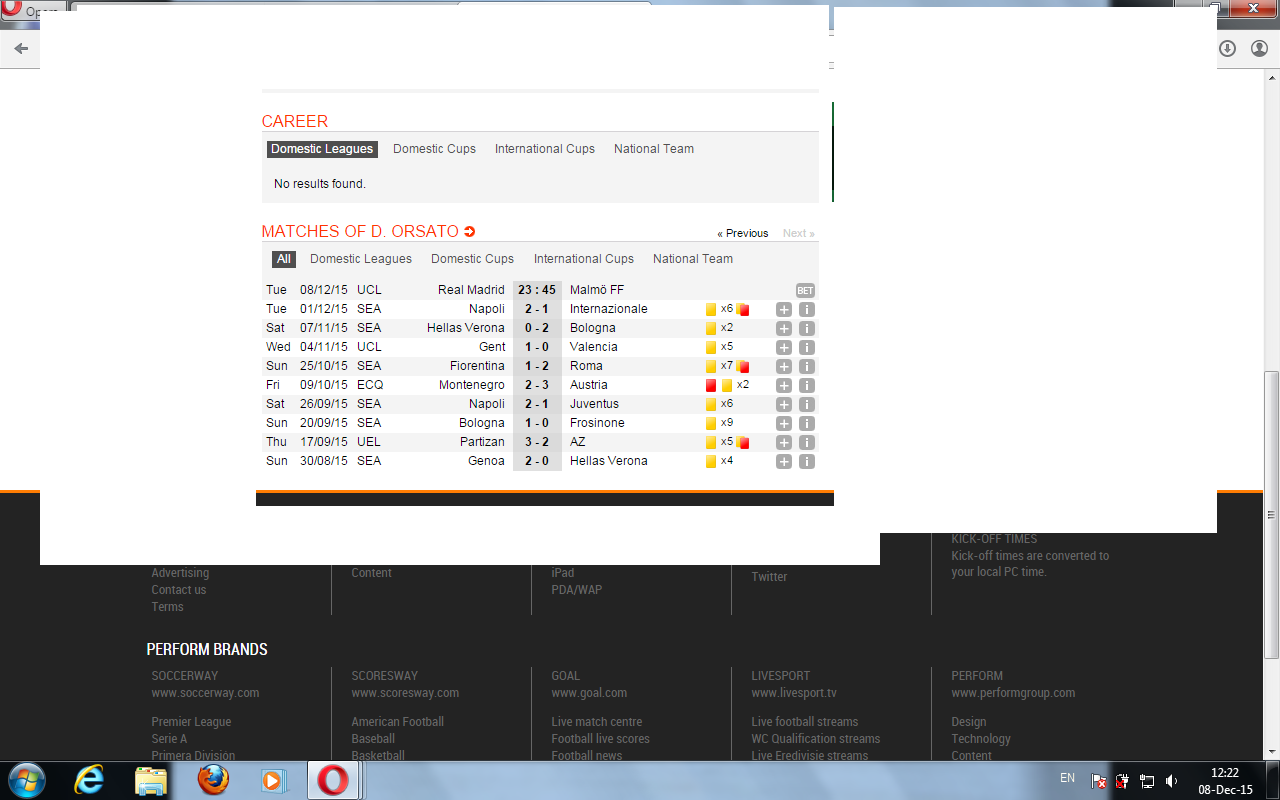Open info icon for Fiorentina vs Roma

(807, 367)
